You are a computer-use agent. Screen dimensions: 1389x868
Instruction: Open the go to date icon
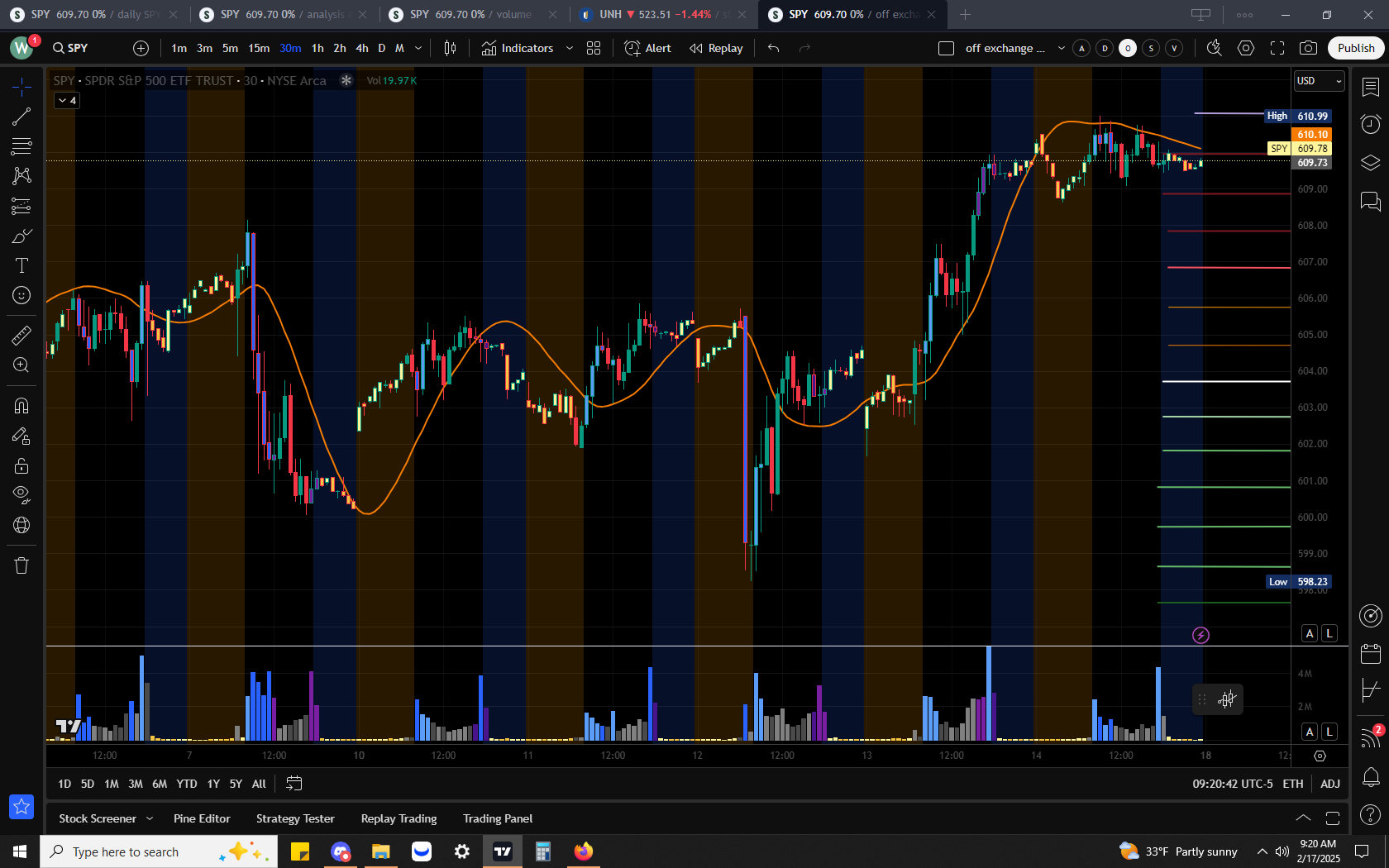[x=294, y=783]
